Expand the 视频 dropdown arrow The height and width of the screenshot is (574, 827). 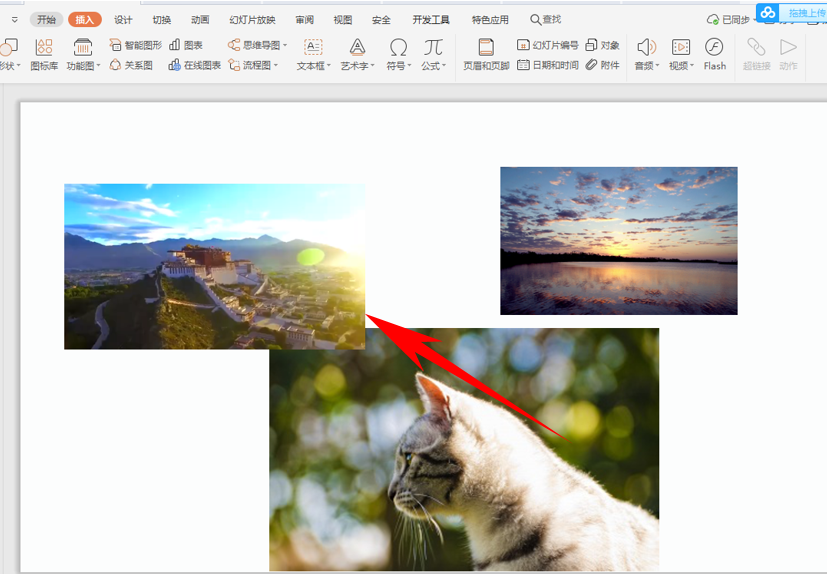pyautogui.click(x=691, y=66)
